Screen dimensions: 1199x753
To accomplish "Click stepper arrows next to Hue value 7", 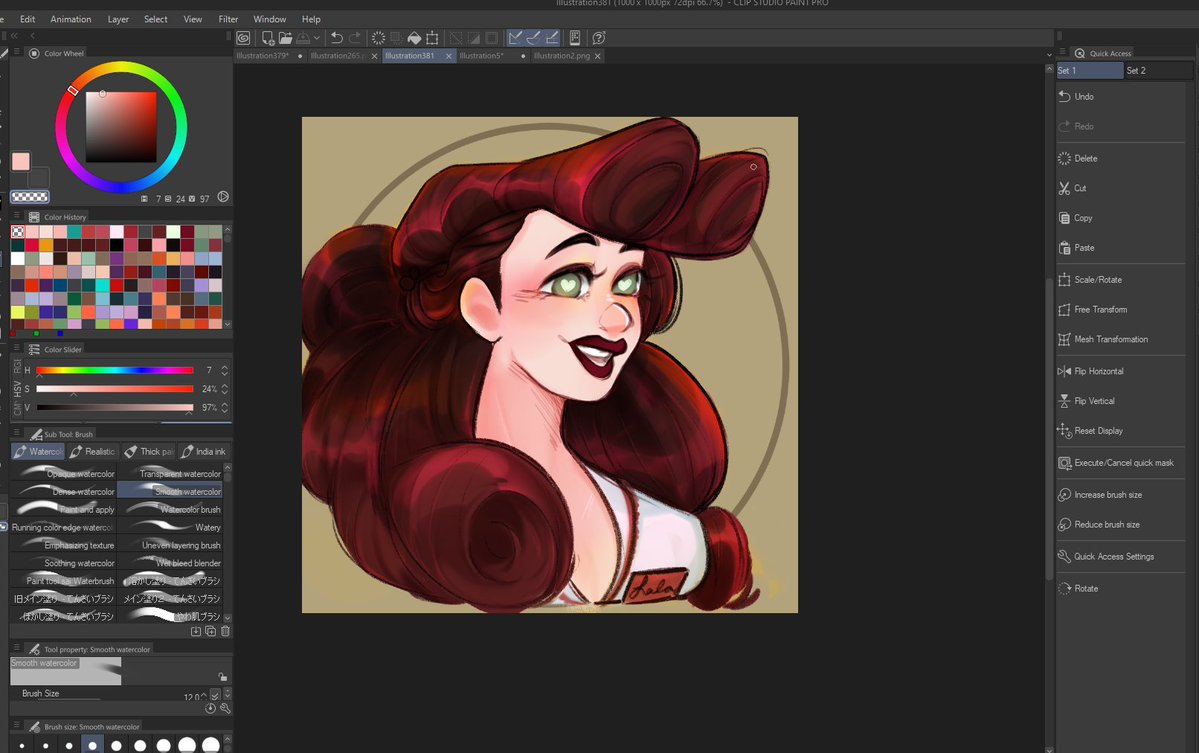I will point(224,370).
